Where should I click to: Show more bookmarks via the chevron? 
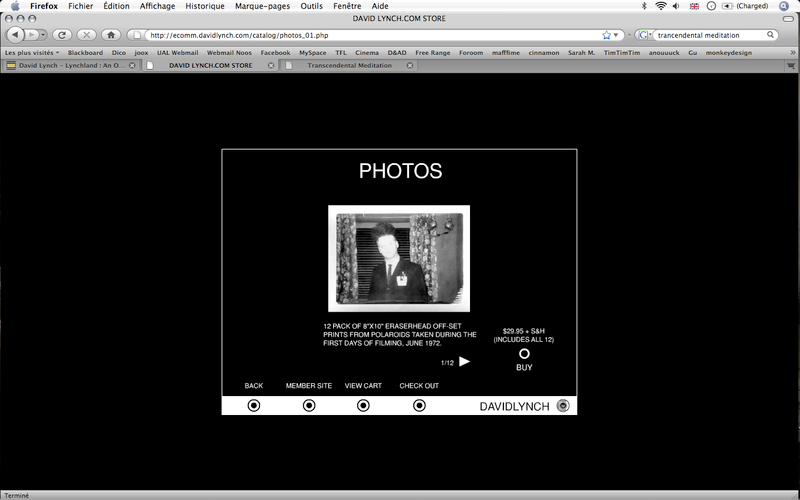(x=792, y=53)
